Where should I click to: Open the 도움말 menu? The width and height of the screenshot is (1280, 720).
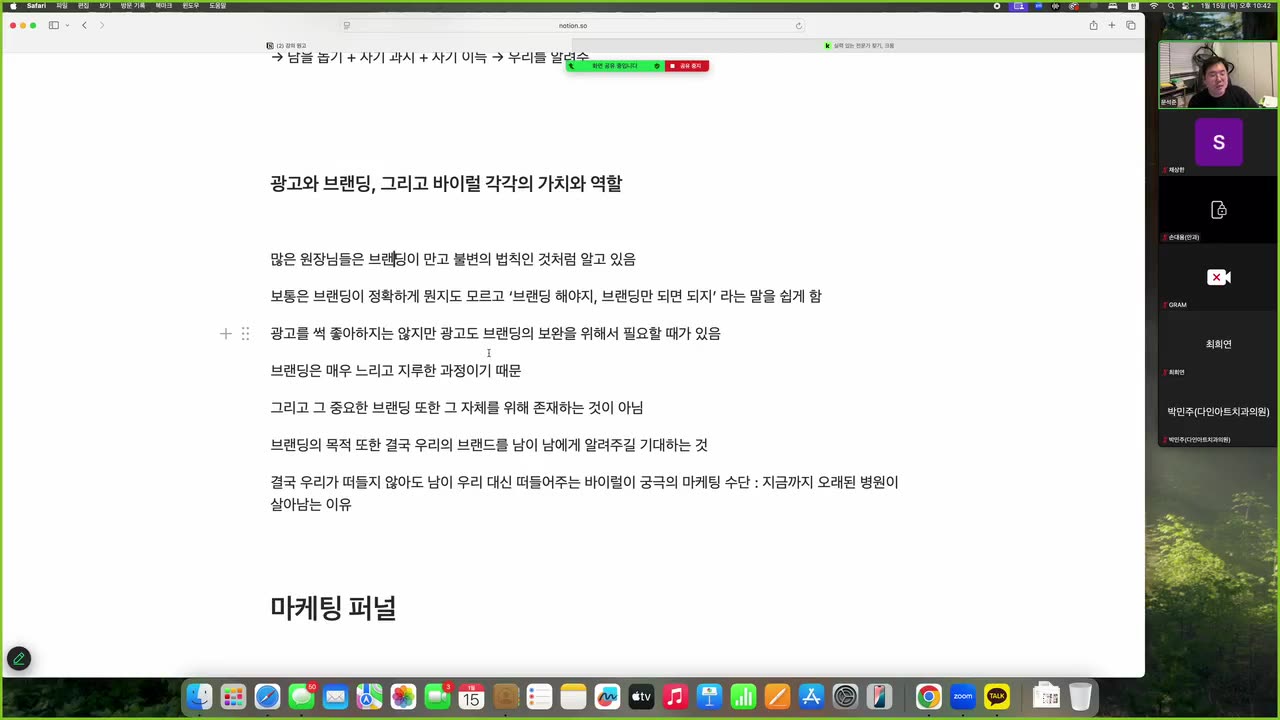pyautogui.click(x=217, y=6)
